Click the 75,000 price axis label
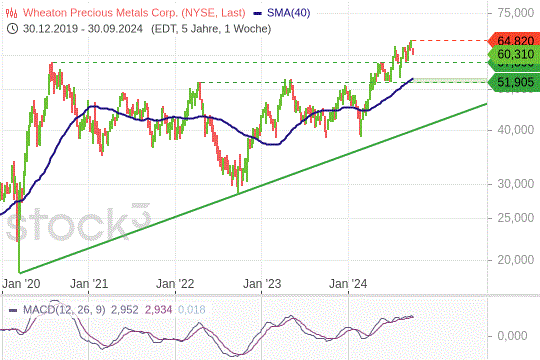 [x=515, y=13]
